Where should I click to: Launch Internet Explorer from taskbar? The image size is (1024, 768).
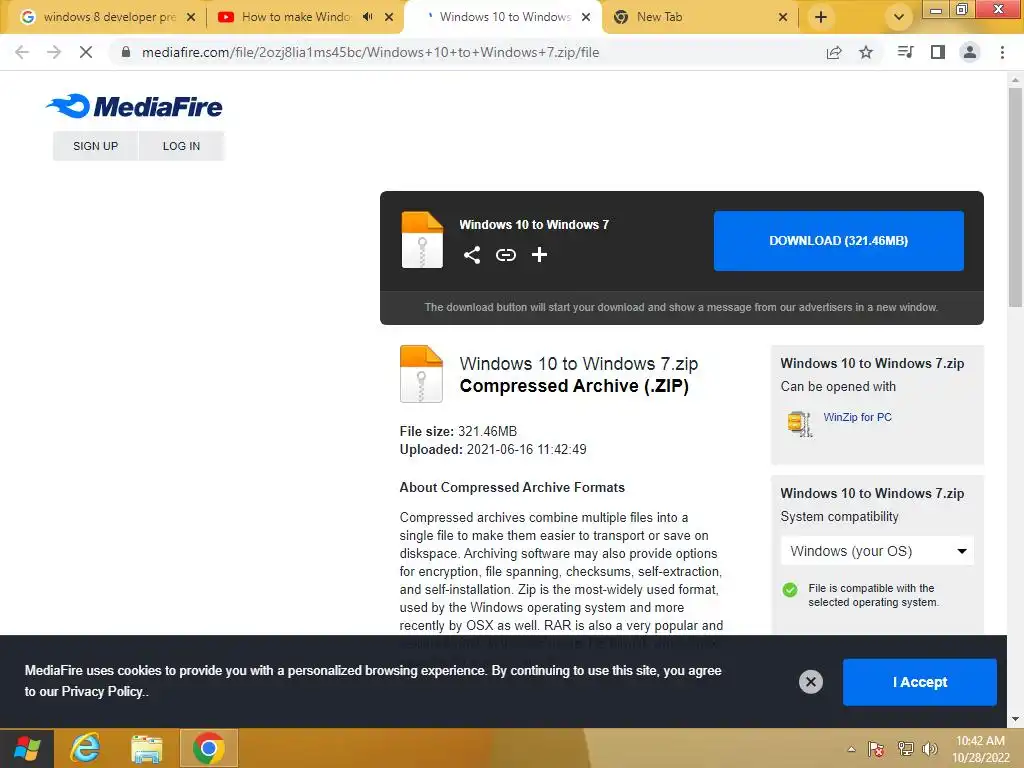tap(86, 748)
